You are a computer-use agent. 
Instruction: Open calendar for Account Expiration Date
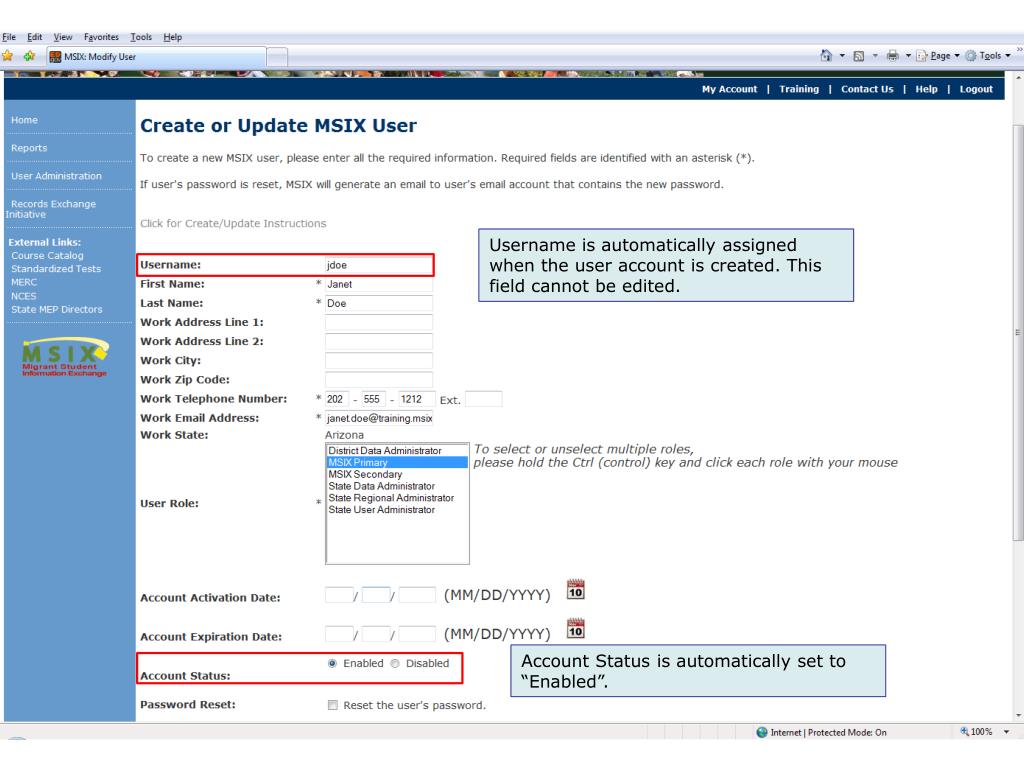point(575,629)
